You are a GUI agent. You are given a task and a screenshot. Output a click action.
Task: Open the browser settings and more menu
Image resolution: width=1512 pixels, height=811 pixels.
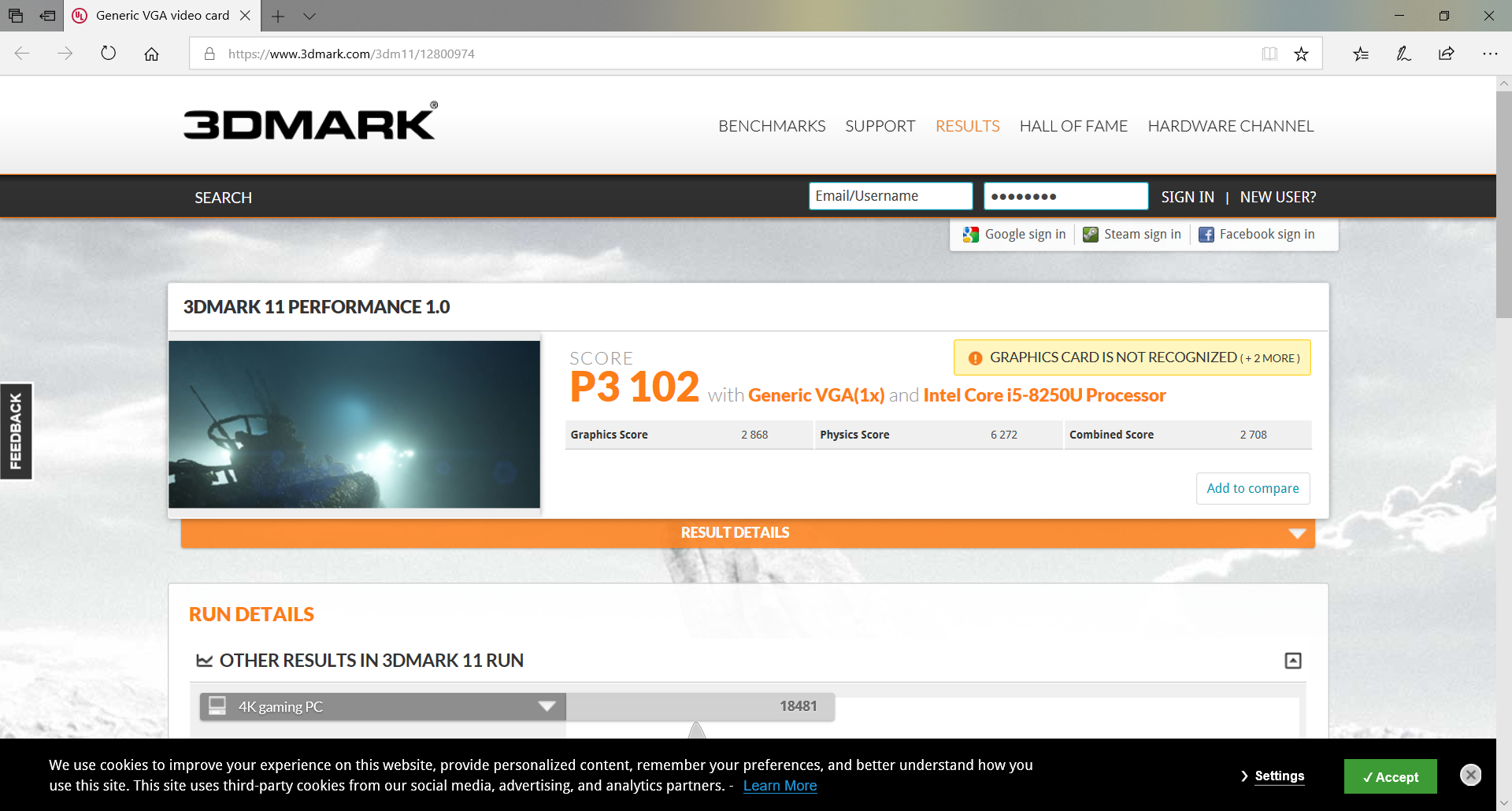point(1490,54)
